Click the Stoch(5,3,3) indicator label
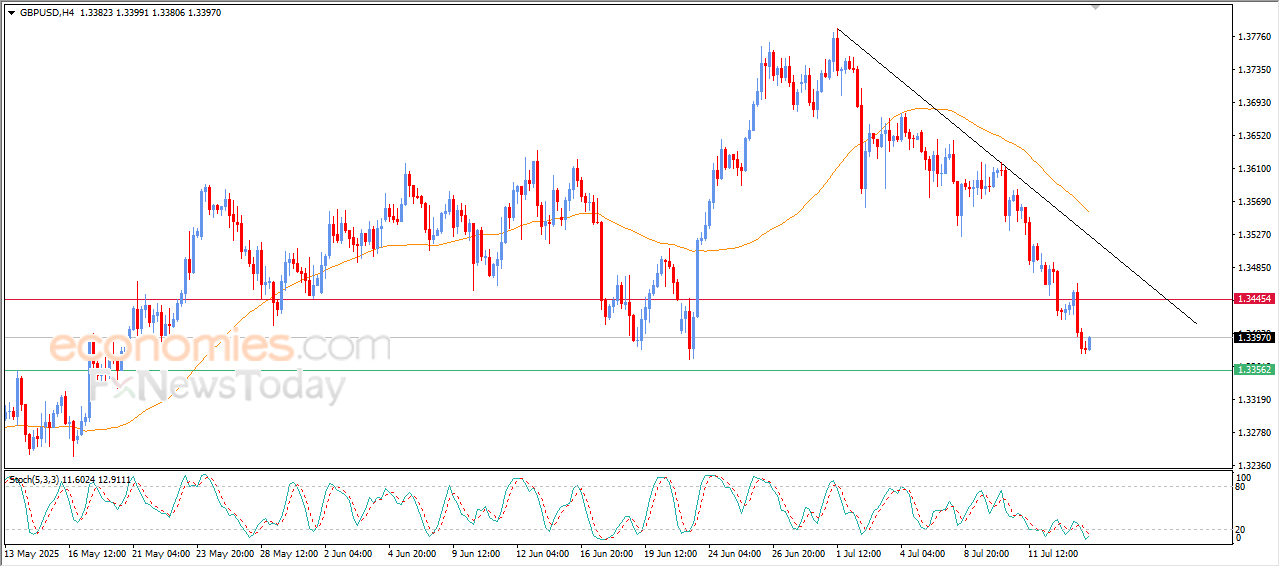The height and width of the screenshot is (567, 1280). (32, 481)
